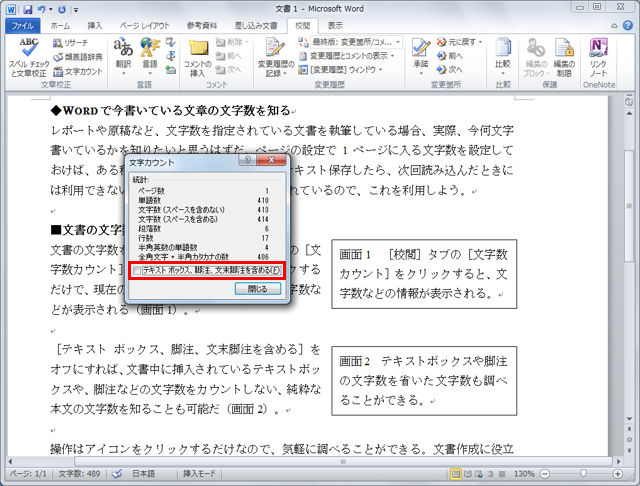Viewport: 640px width, 486px height.
Task: Open the Undo history dropdown arrow
Action: 51,9
